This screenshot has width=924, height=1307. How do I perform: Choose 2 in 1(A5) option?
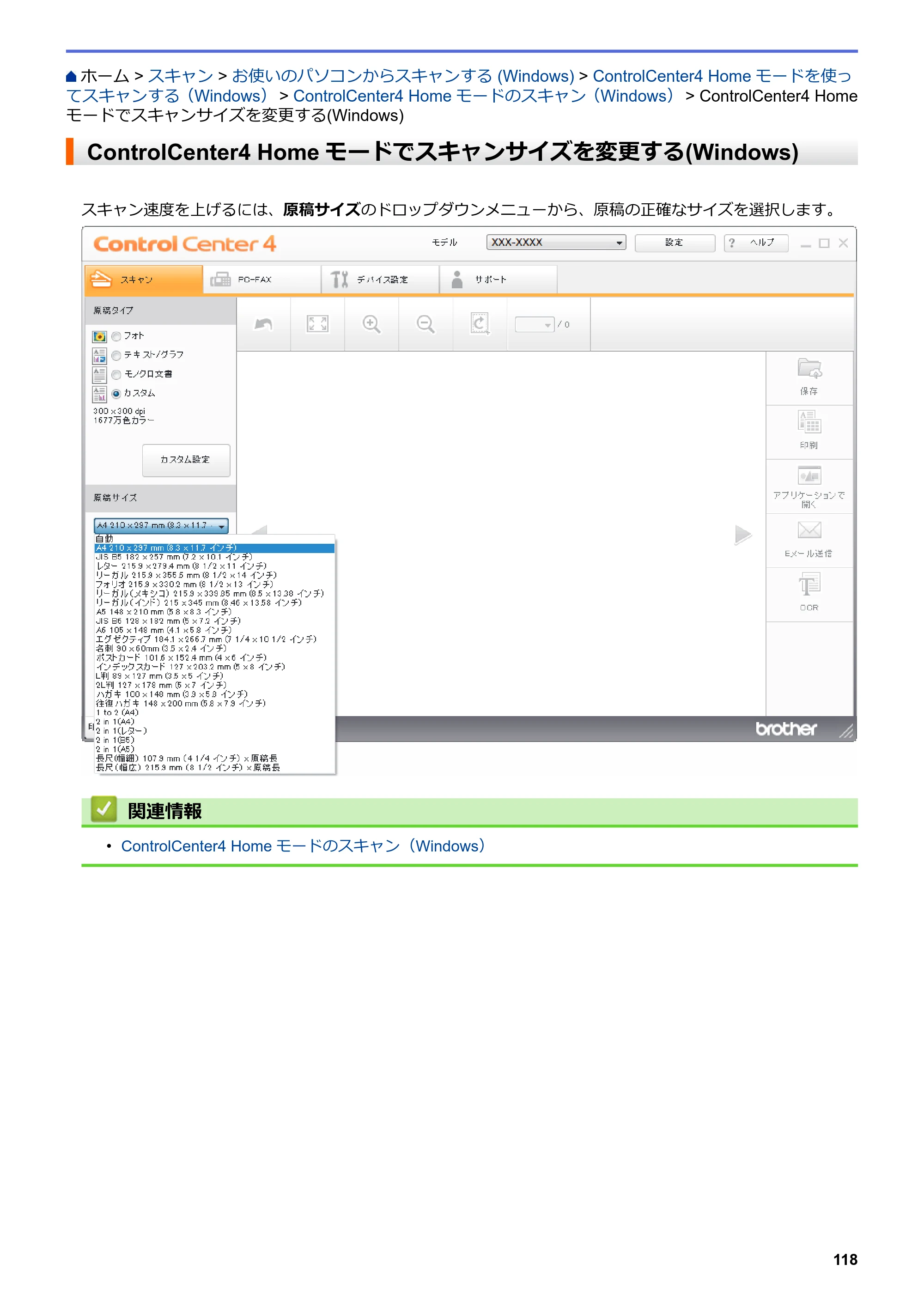pyautogui.click(x=214, y=750)
